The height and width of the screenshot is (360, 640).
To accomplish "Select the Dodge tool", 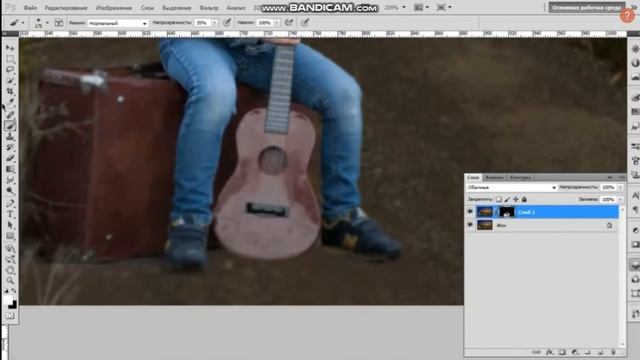I will (10, 191).
